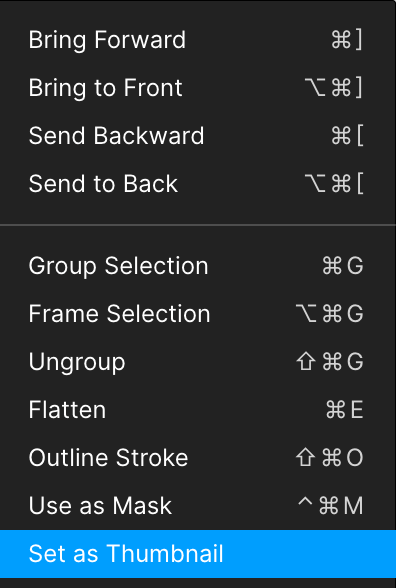Click the Ungroup menu item
Viewport: 396px width, 588px height.
coord(198,362)
